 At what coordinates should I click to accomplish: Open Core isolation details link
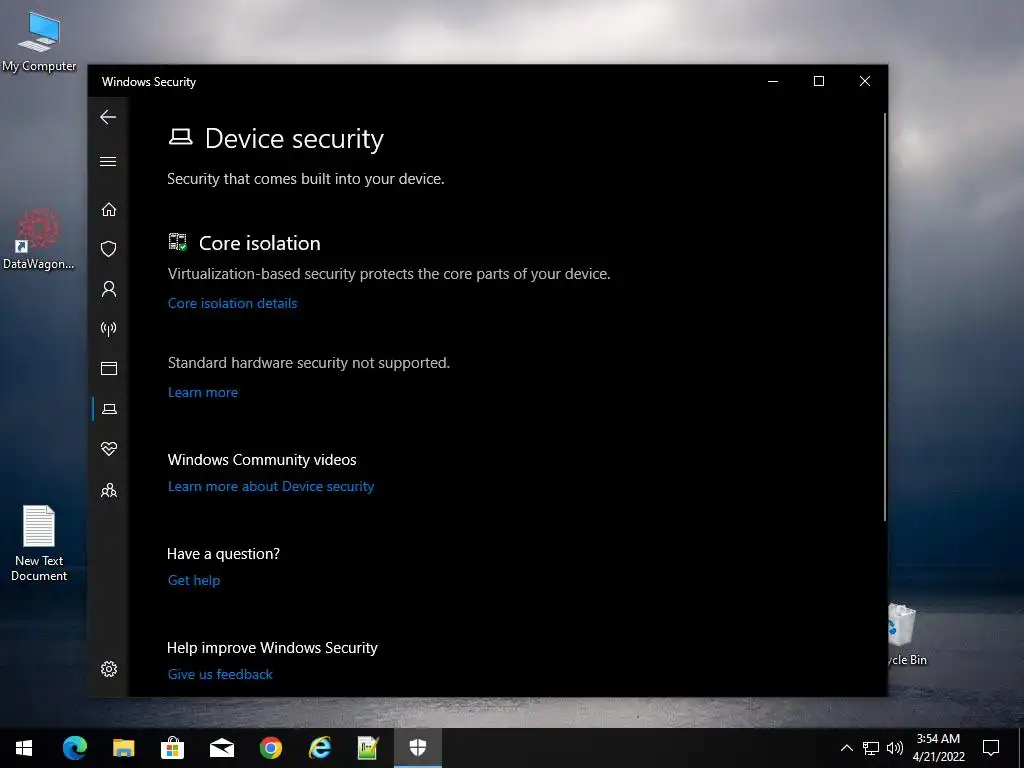pyautogui.click(x=232, y=303)
